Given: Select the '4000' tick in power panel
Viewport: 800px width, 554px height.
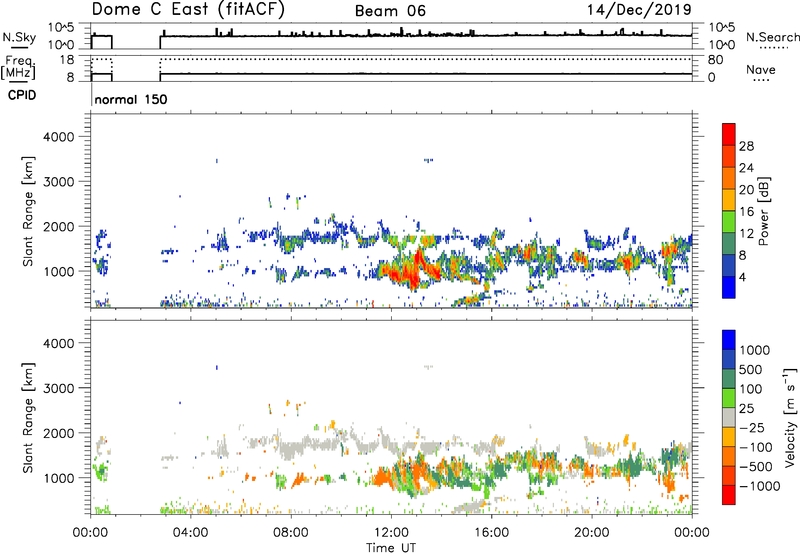Looking at the screenshot, I should point(58,137).
